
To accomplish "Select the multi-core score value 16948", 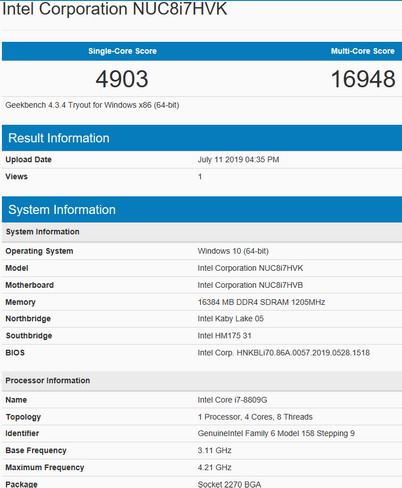I will click(x=363, y=79).
